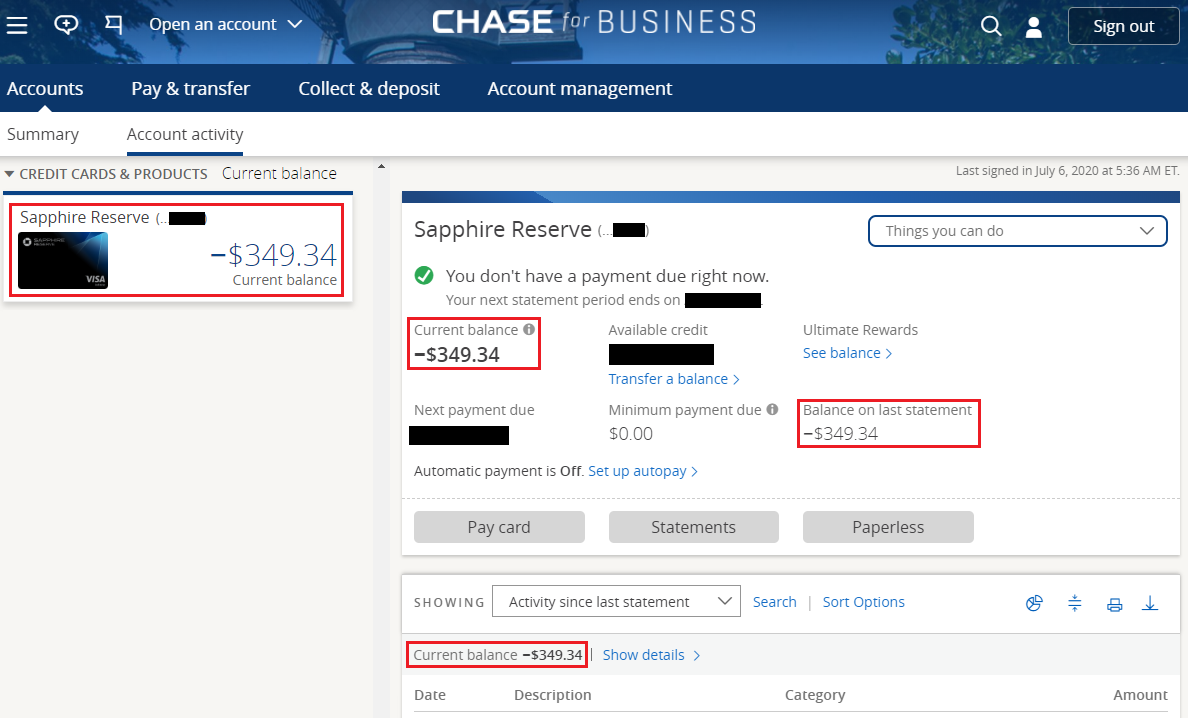Open Account management menu
The height and width of the screenshot is (718, 1188).
(580, 89)
